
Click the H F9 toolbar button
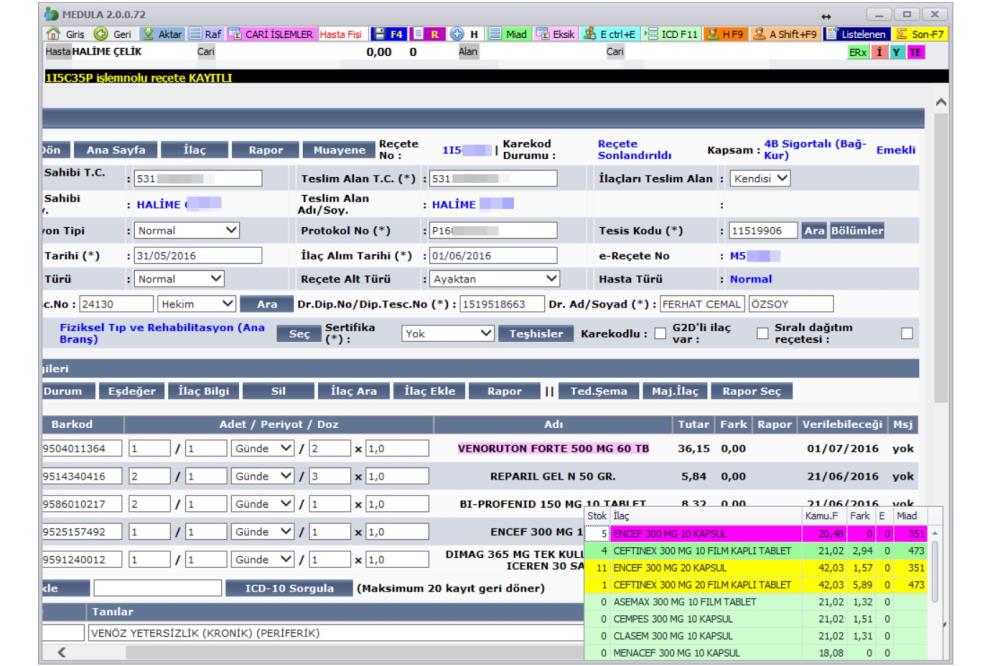coord(725,34)
